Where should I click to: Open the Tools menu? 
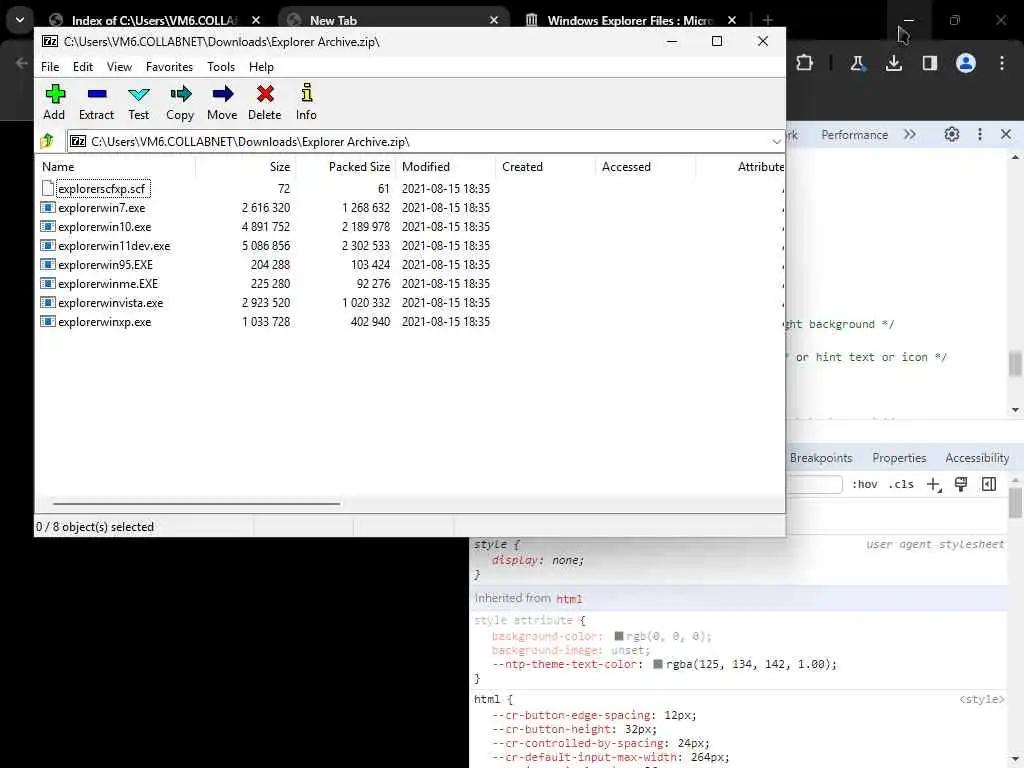[221, 67]
